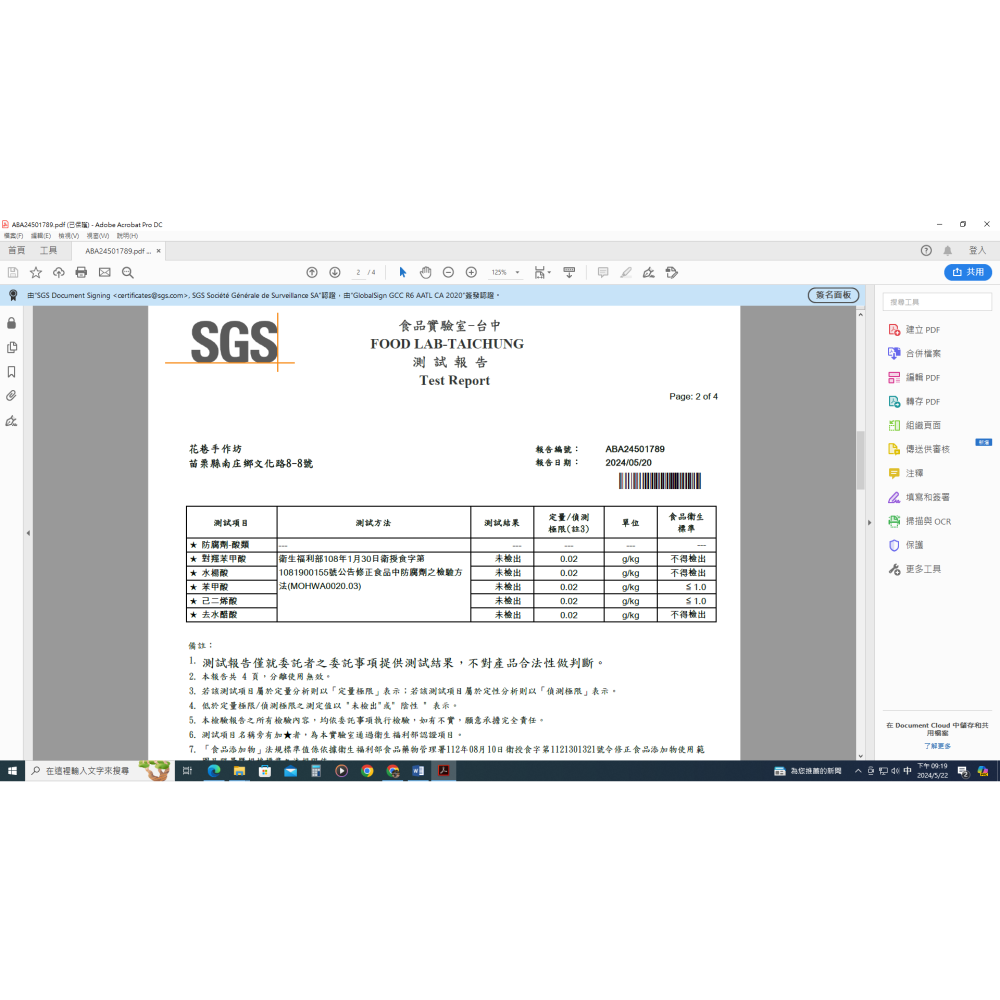Click the vertical document scrollbar

tap(859, 460)
